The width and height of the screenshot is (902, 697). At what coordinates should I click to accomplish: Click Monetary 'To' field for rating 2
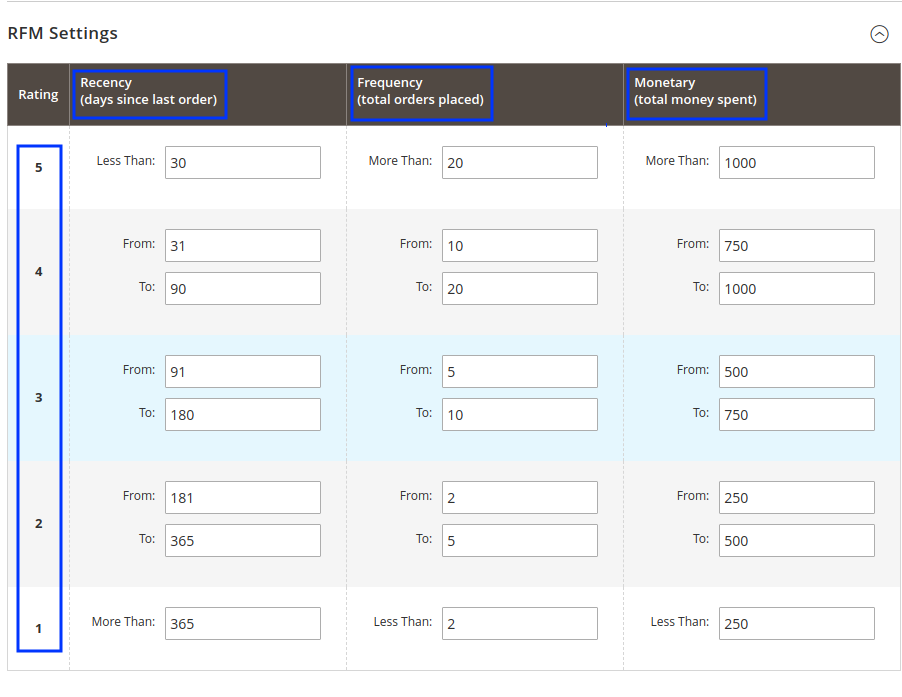click(x=796, y=541)
